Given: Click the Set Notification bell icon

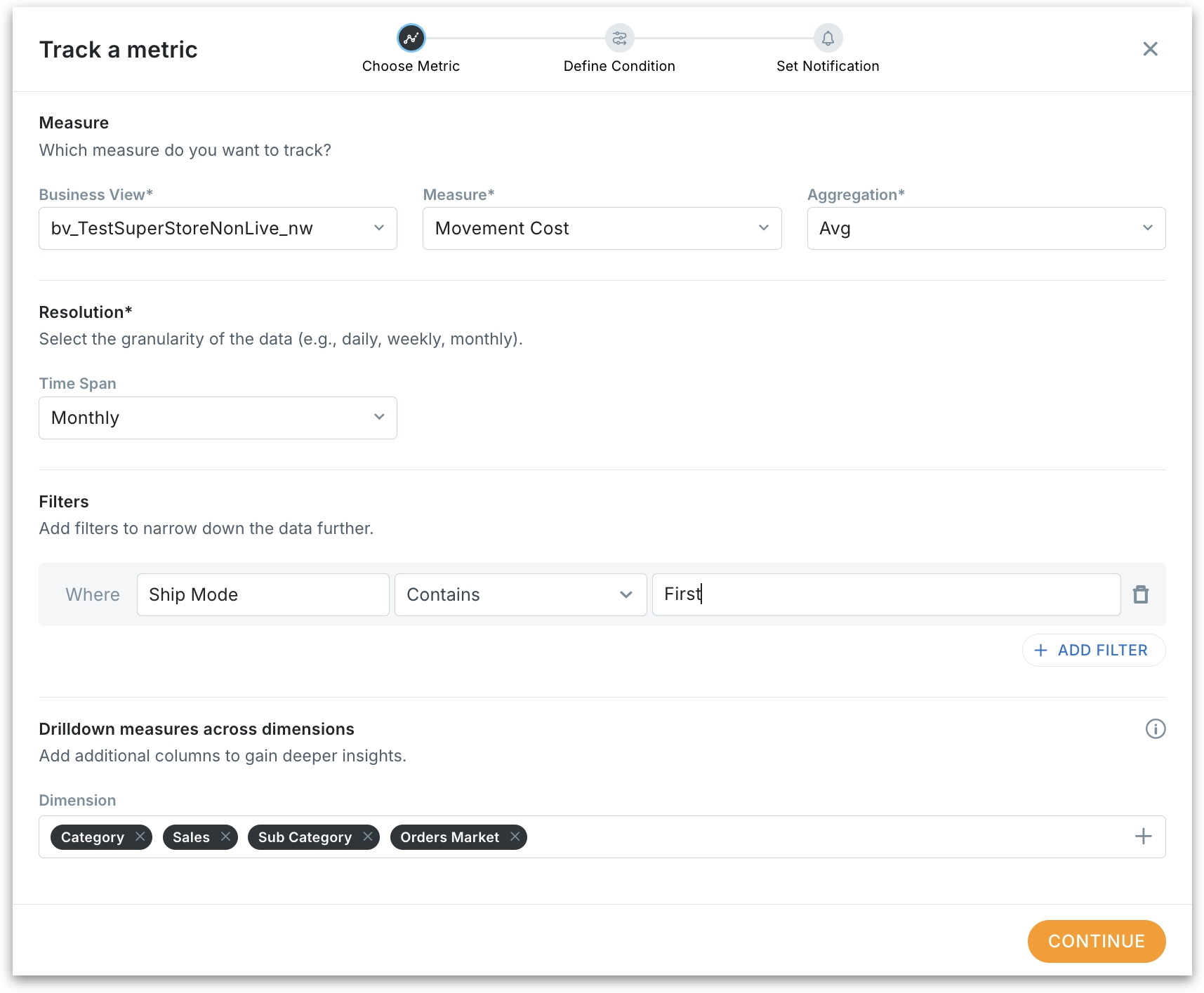Looking at the screenshot, I should coord(828,38).
